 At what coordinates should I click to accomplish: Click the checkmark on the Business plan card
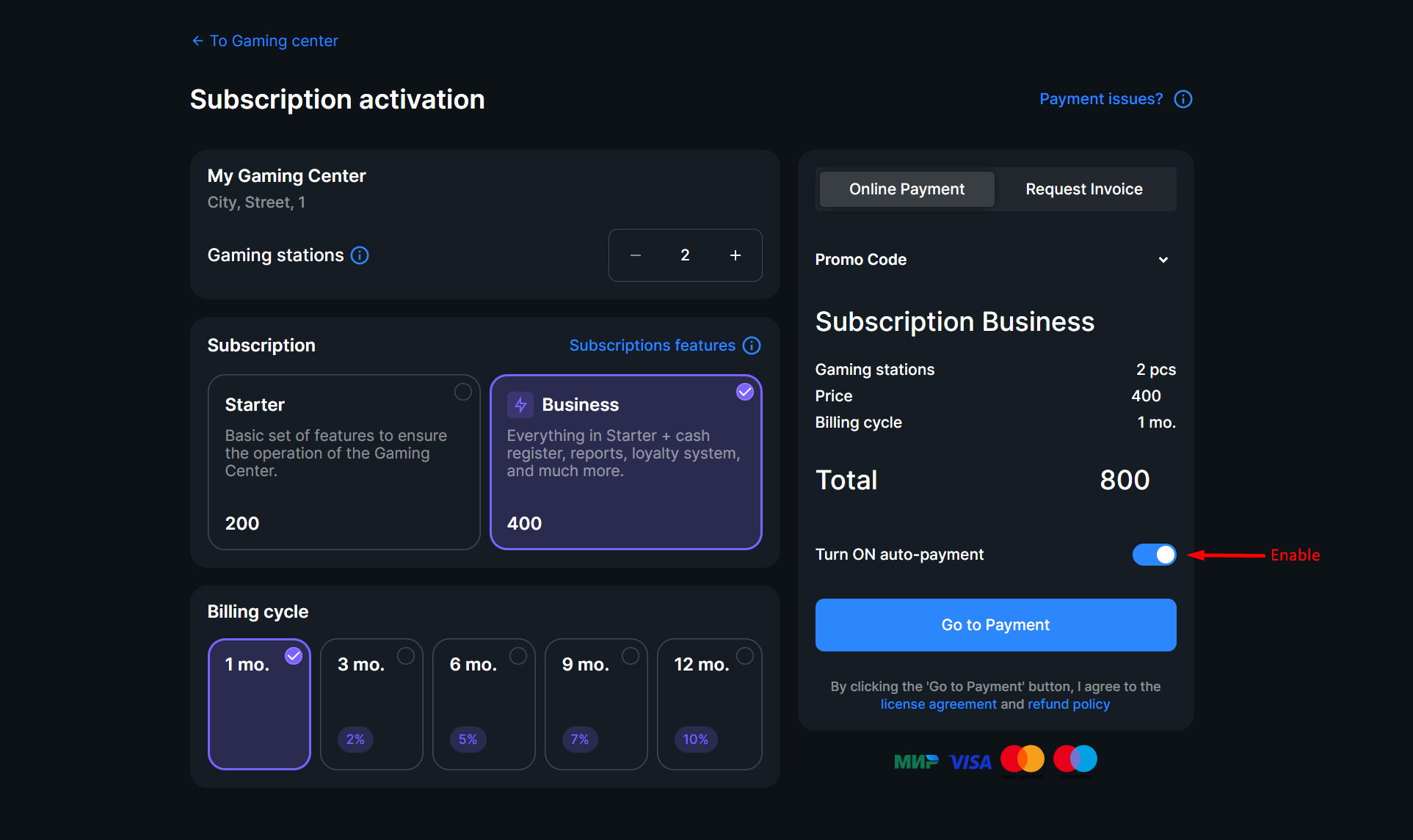pos(744,392)
